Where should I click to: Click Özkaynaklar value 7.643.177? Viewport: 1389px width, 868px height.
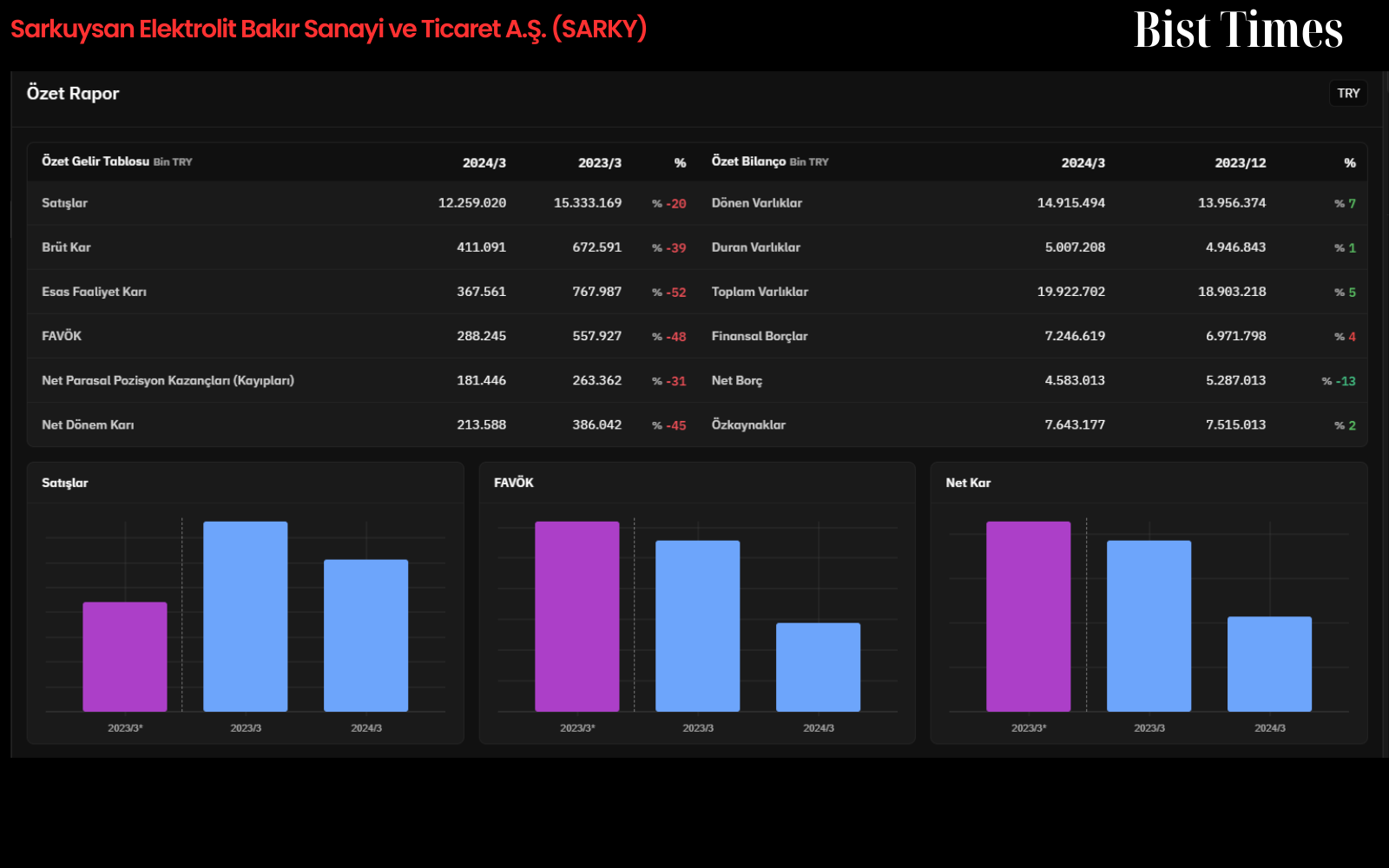click(1075, 424)
